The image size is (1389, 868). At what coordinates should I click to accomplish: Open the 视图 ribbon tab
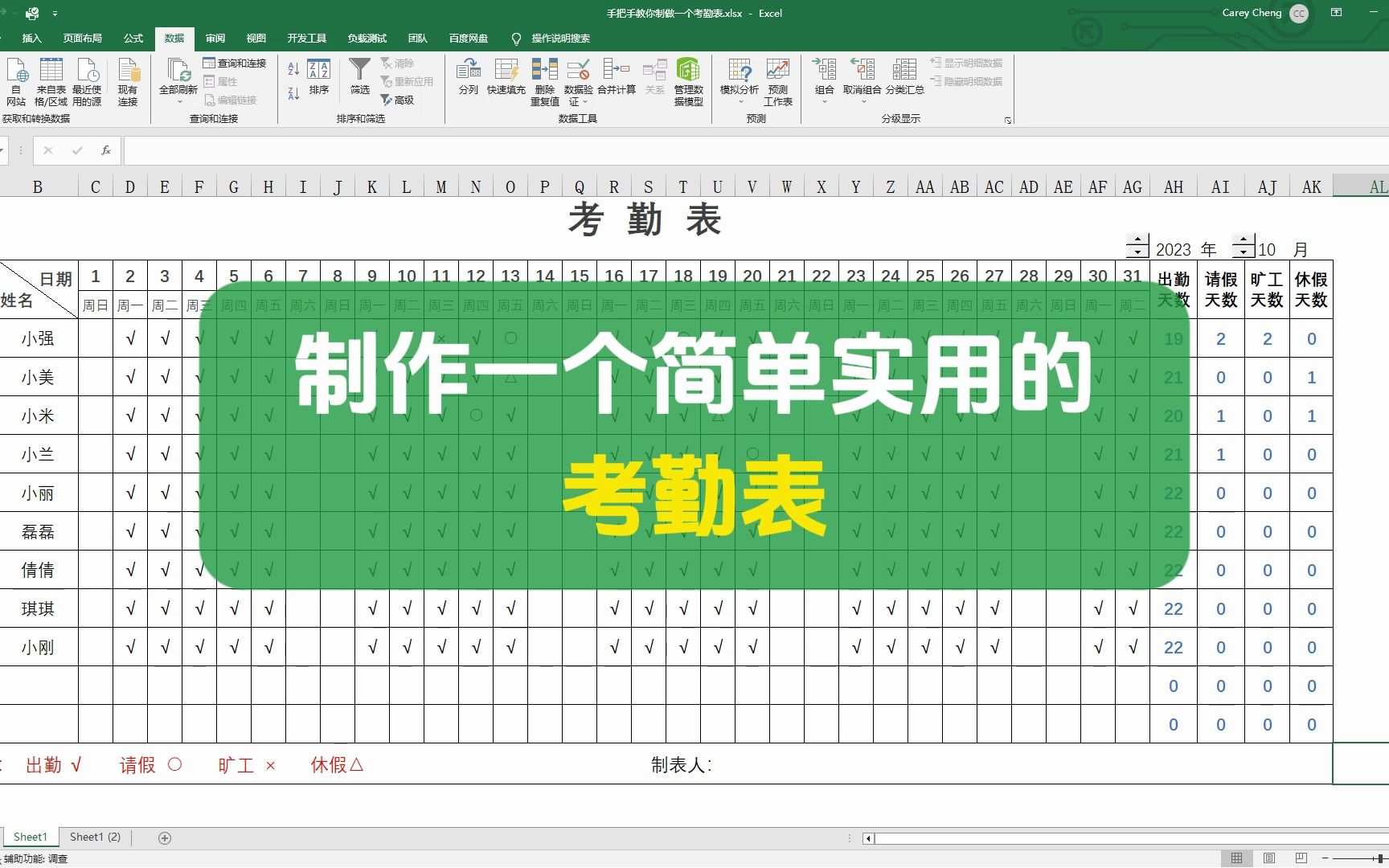point(256,38)
